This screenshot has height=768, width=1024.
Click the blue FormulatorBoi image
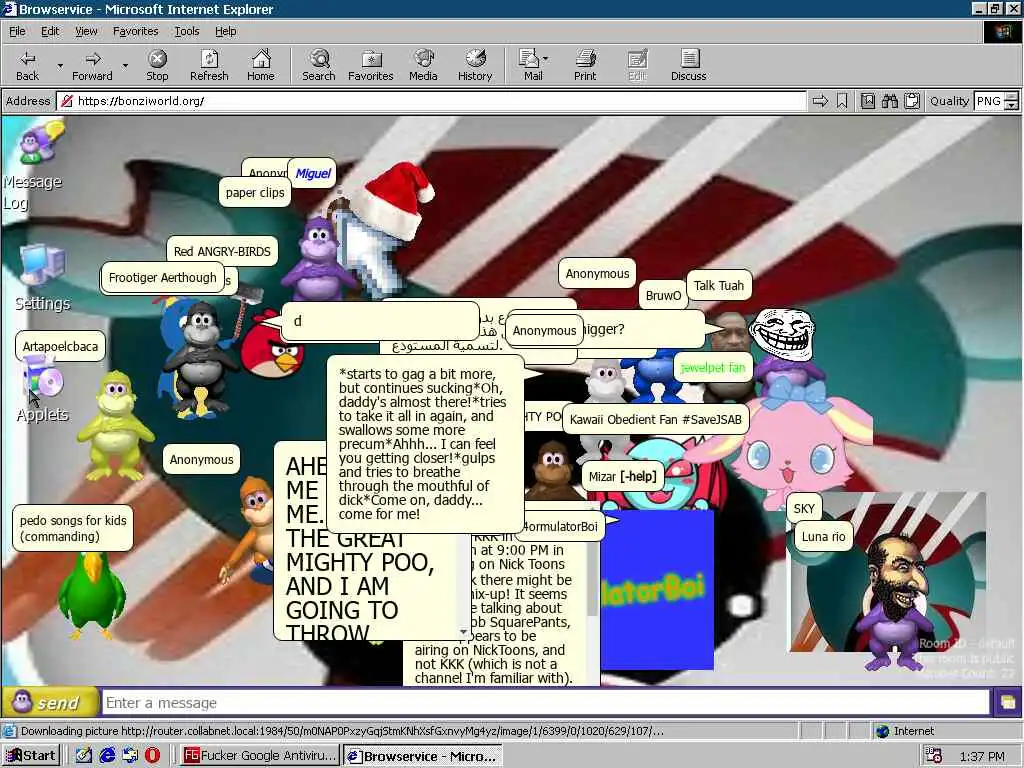656,590
